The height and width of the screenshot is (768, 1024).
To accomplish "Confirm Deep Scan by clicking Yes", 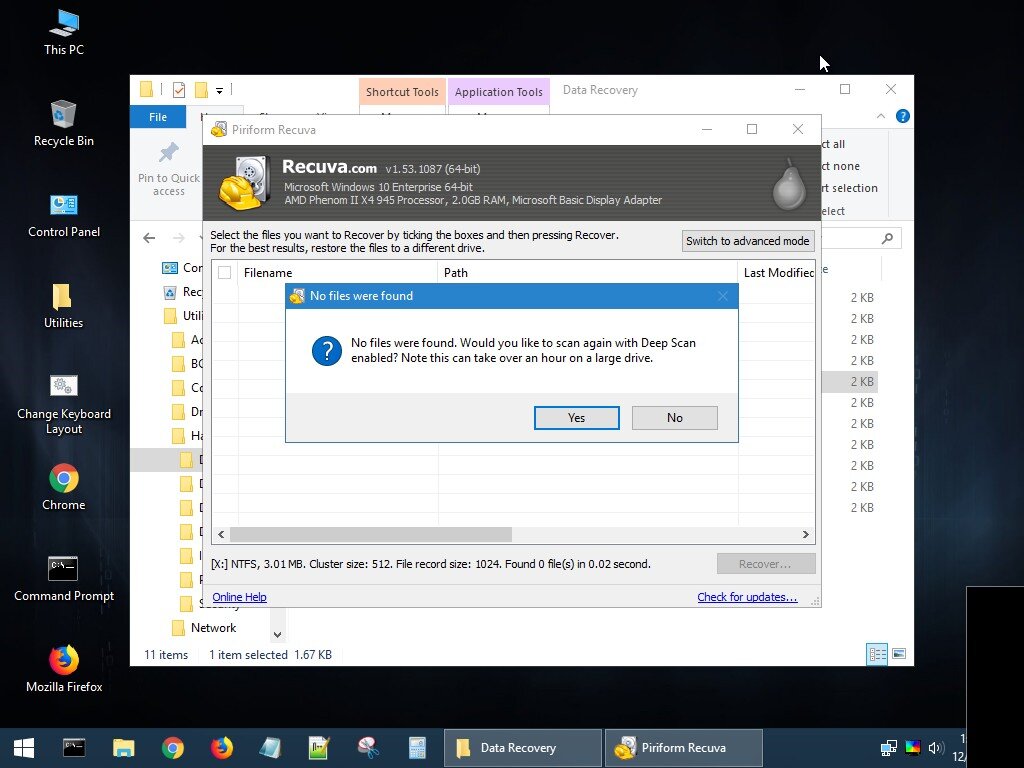I will 576,418.
